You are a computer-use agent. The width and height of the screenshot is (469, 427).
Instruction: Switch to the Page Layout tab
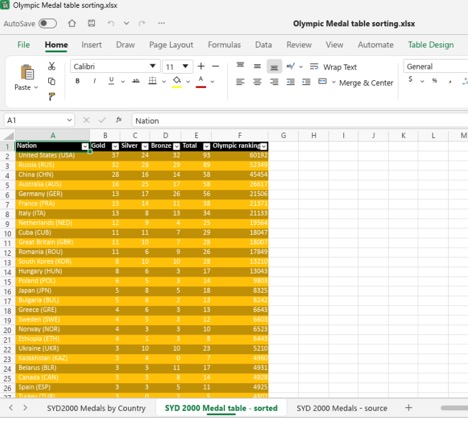click(171, 45)
